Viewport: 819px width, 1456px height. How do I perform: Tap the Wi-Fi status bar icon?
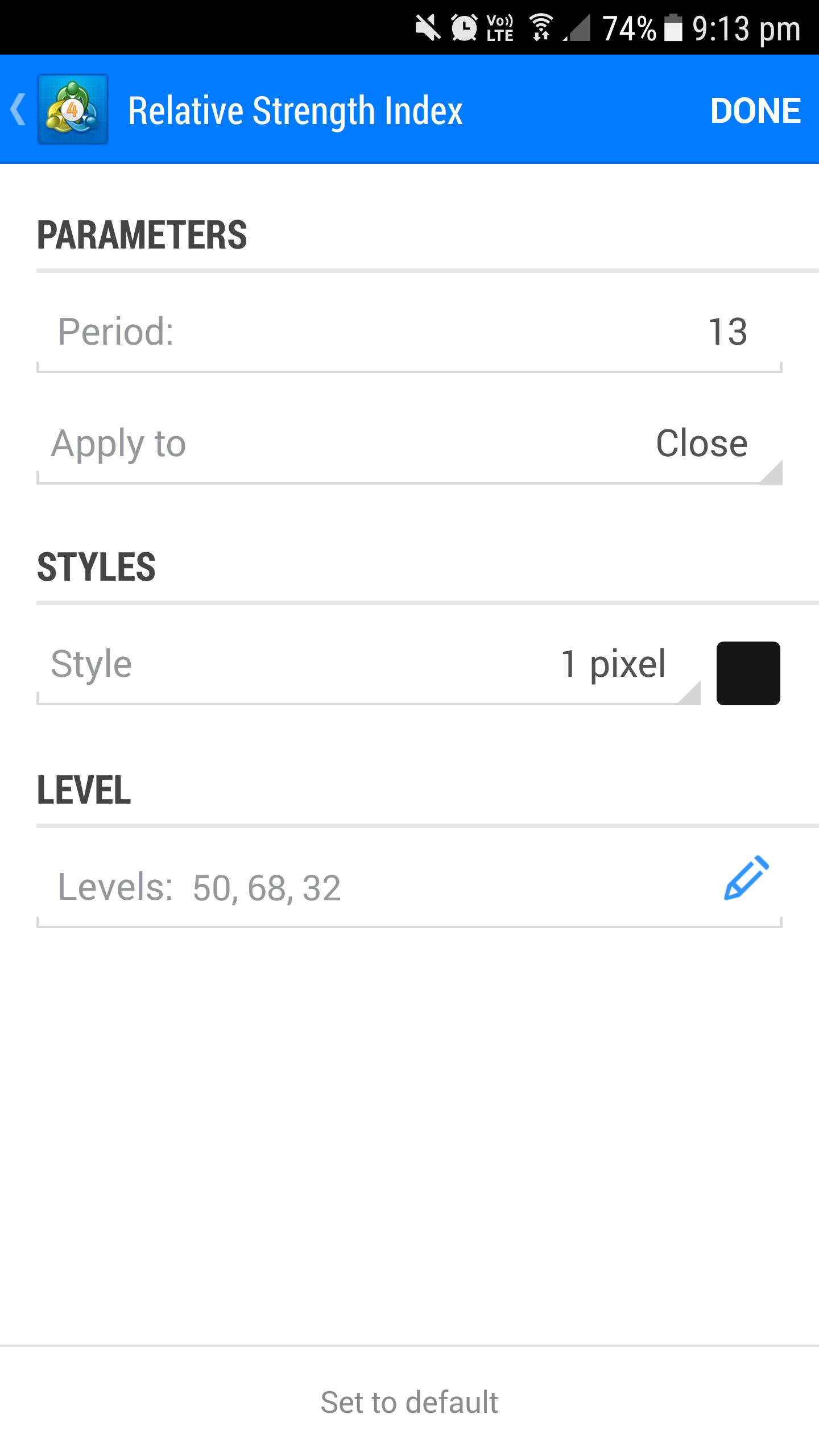(x=541, y=27)
